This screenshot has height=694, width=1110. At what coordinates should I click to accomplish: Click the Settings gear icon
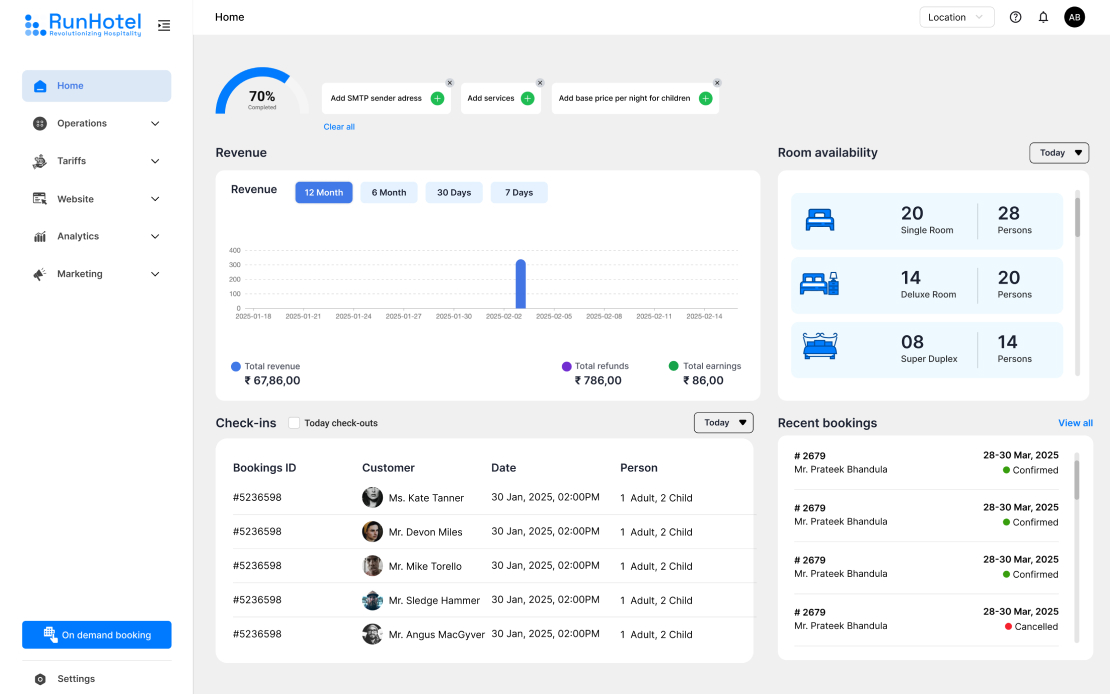[40, 679]
